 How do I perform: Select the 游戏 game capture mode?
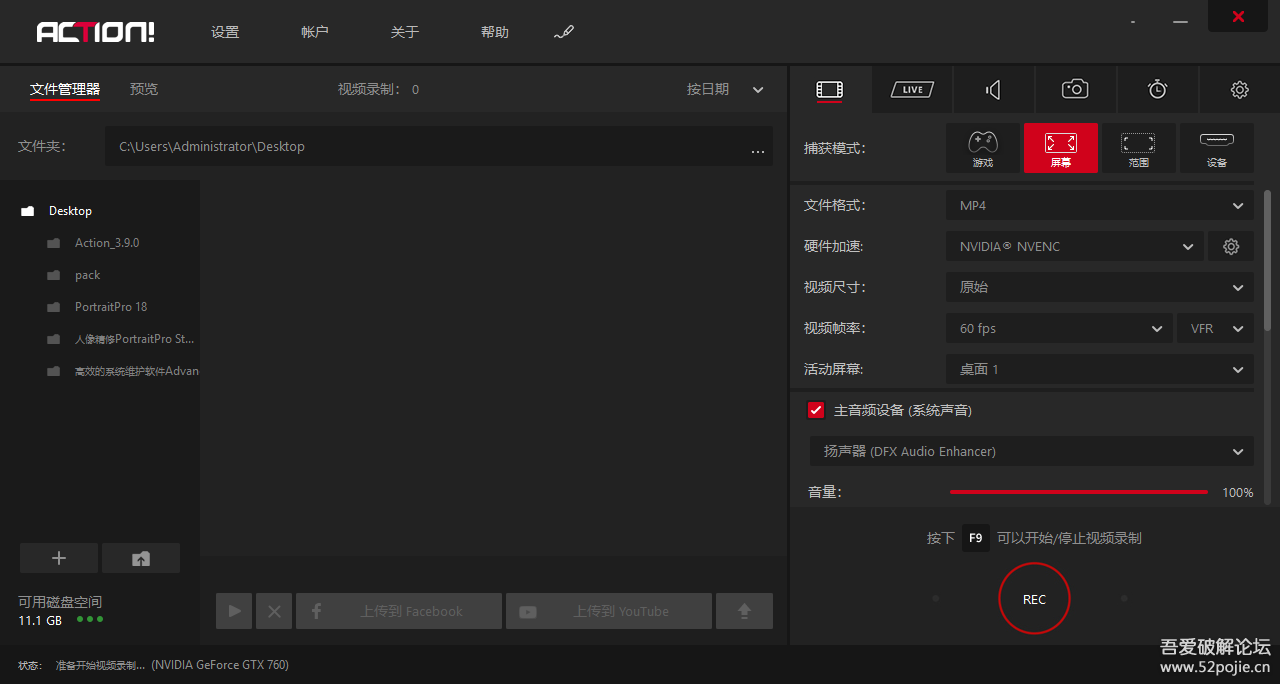point(983,148)
